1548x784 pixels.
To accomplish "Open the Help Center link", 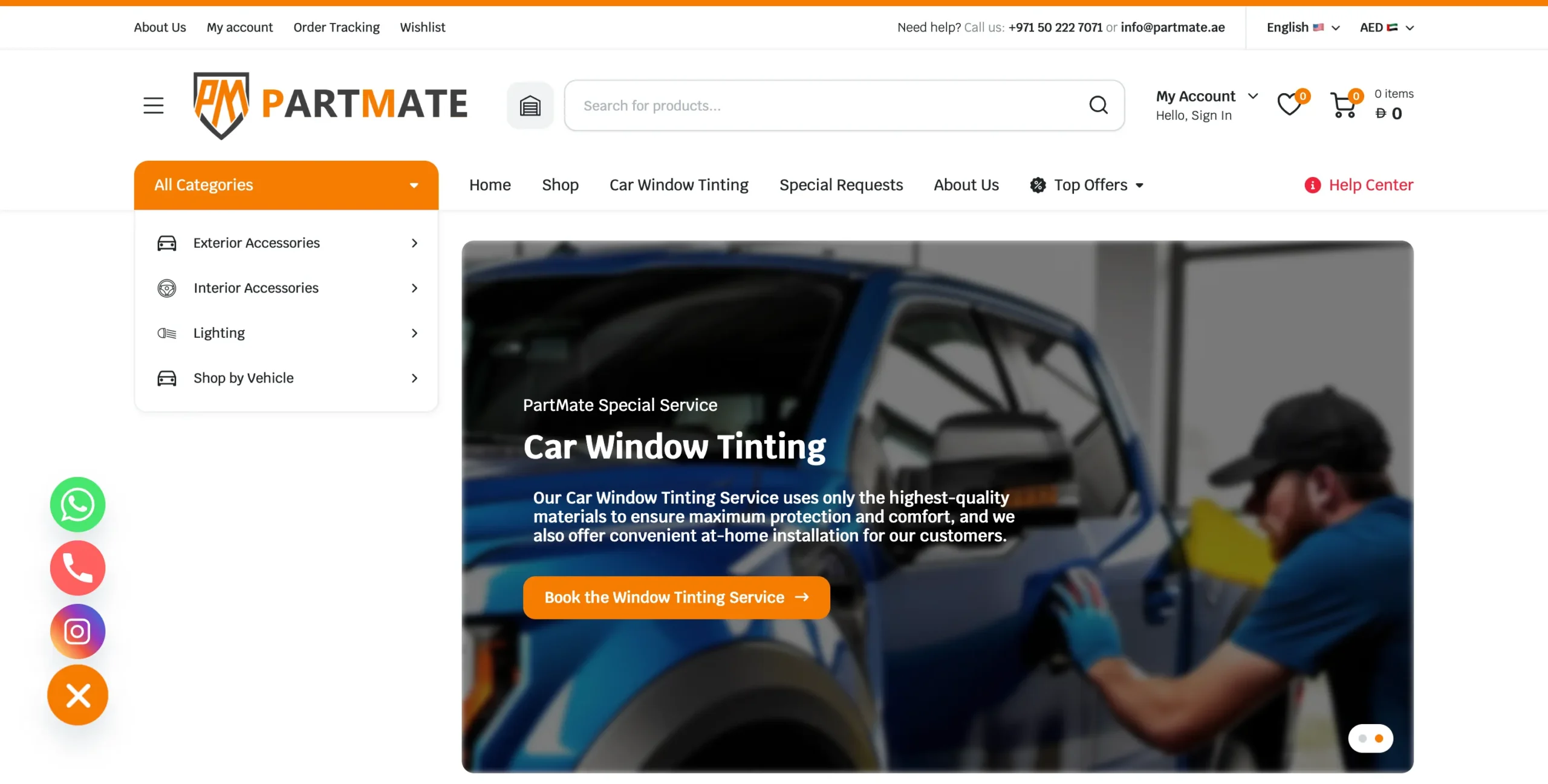I will [1359, 185].
